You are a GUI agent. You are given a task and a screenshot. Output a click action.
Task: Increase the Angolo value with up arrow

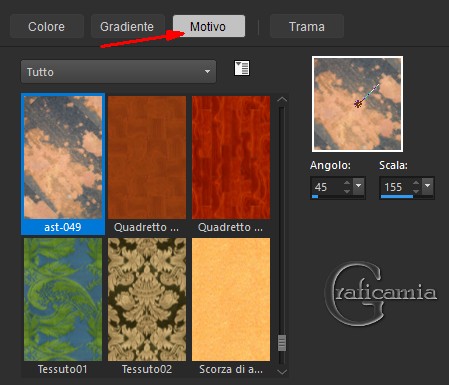tap(347, 183)
